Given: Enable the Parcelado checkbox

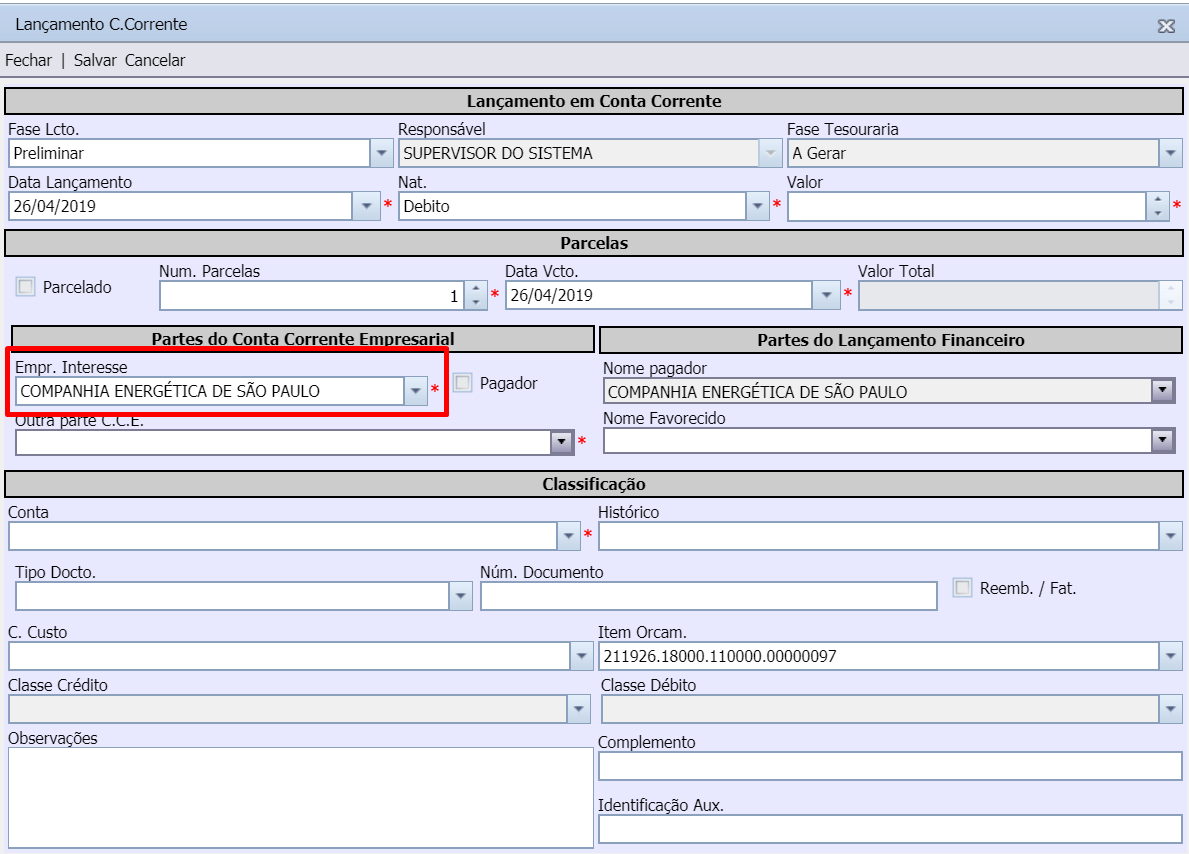Looking at the screenshot, I should (x=26, y=287).
